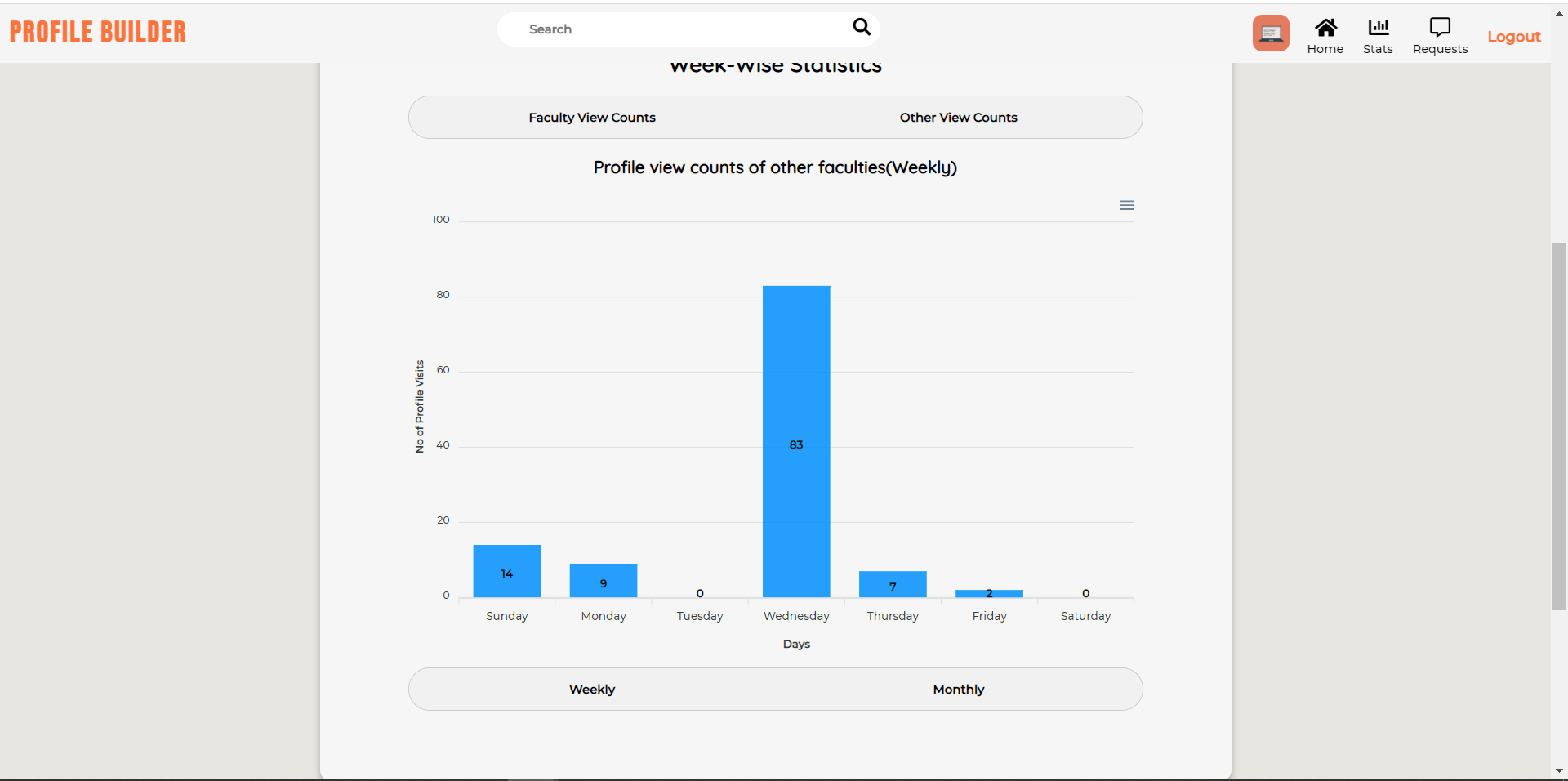The width and height of the screenshot is (1568, 781).
Task: Go Home using the house icon
Action: [x=1325, y=33]
